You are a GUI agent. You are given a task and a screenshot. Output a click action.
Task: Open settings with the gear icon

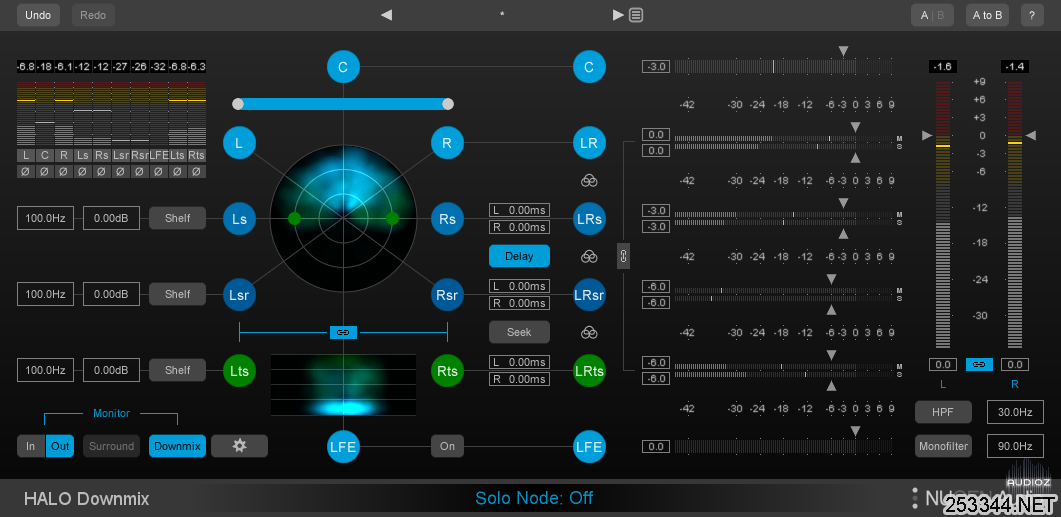[x=240, y=446]
